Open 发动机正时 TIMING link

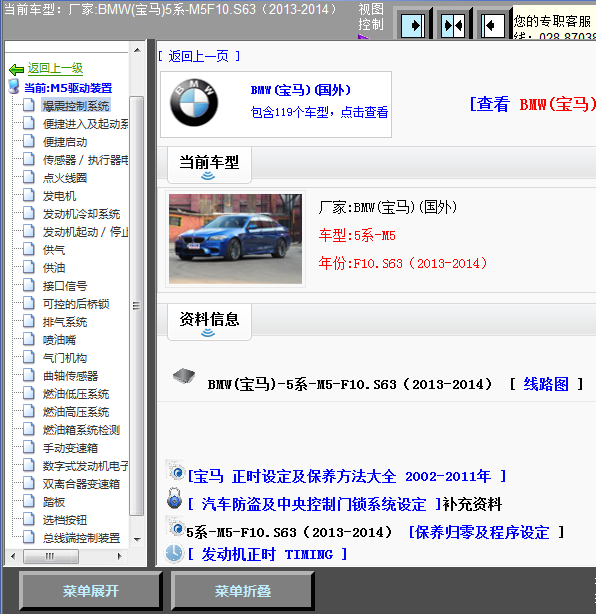point(267,554)
